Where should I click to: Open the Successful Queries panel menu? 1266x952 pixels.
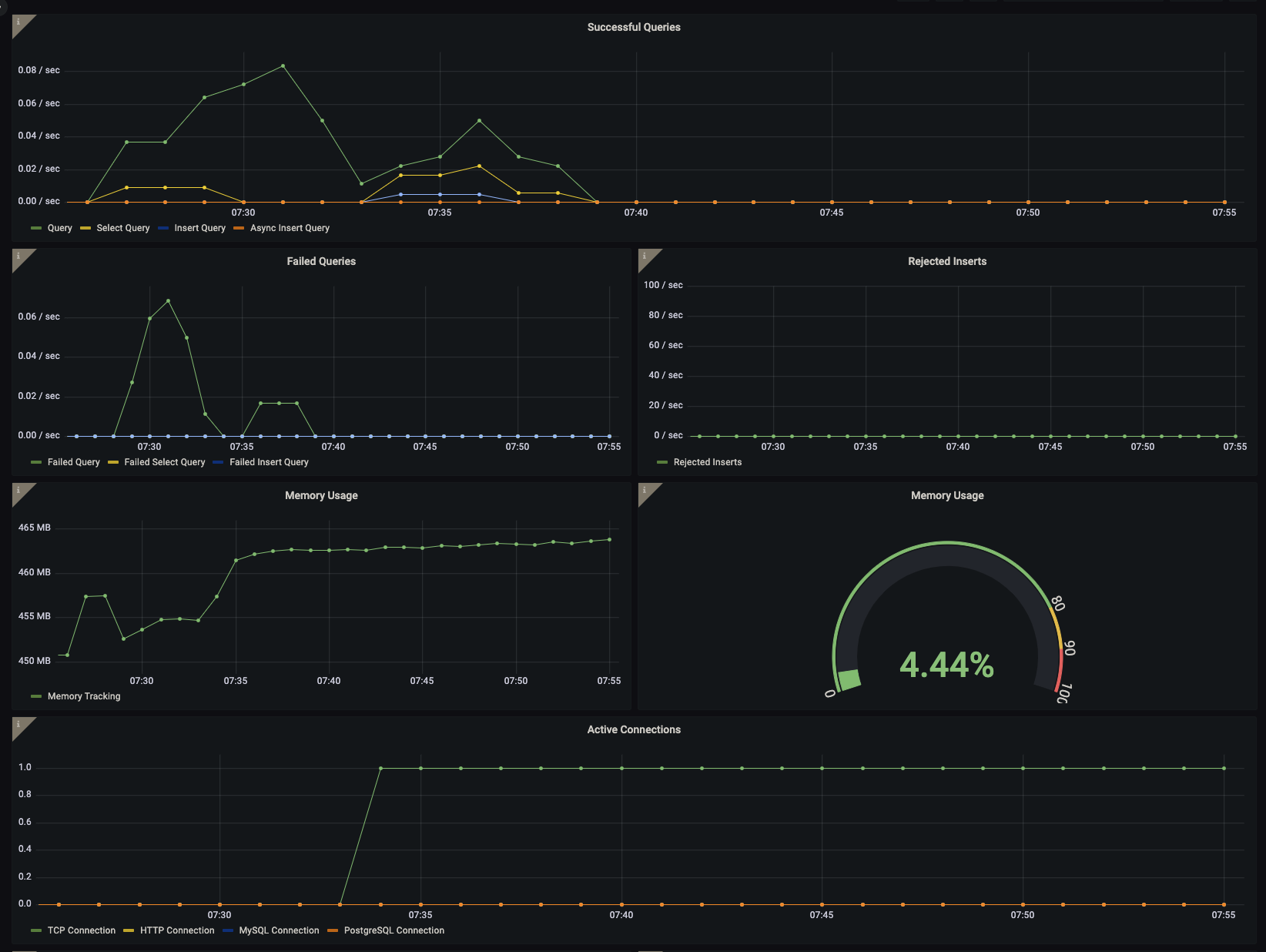pyautogui.click(x=633, y=27)
